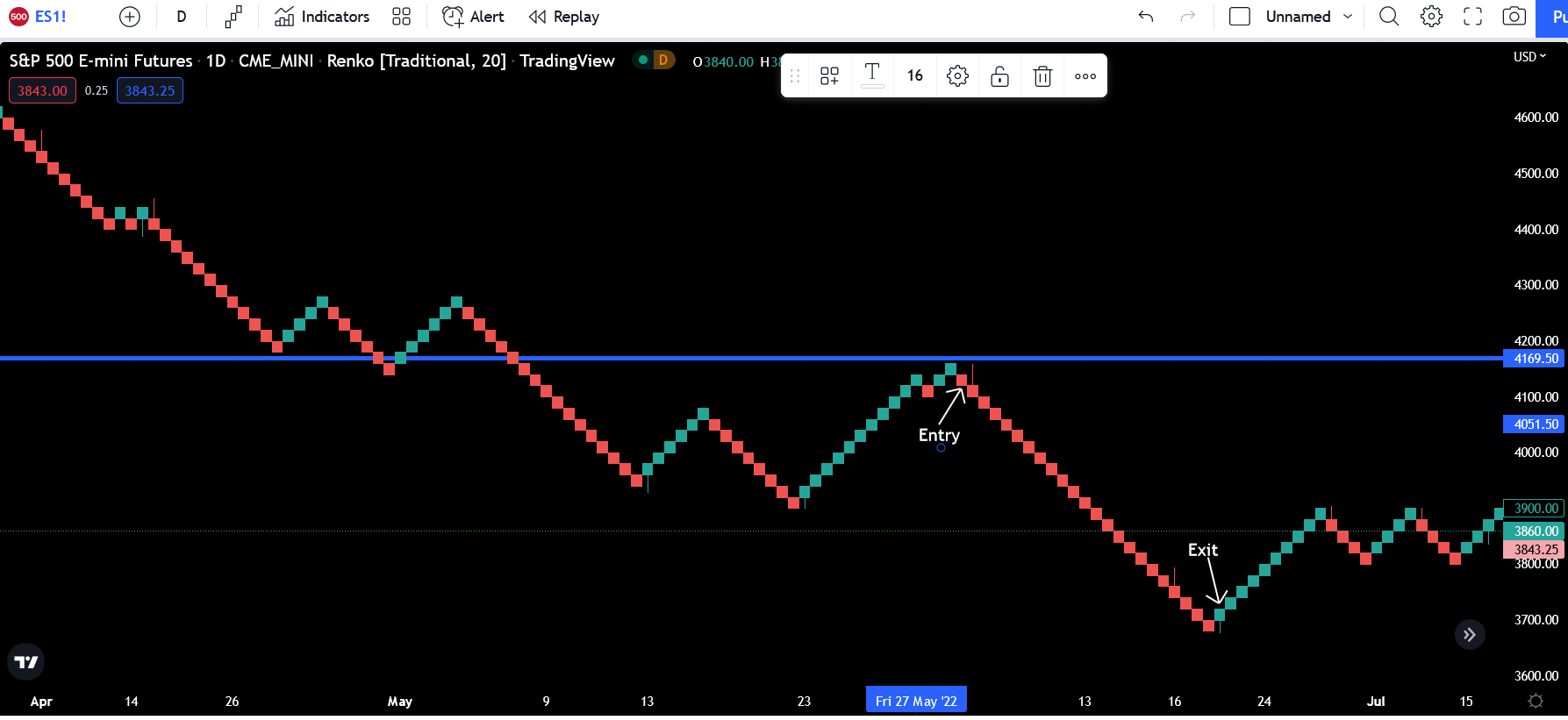The height and width of the screenshot is (720, 1568).
Task: Open the Indicators panel
Action: point(322,17)
